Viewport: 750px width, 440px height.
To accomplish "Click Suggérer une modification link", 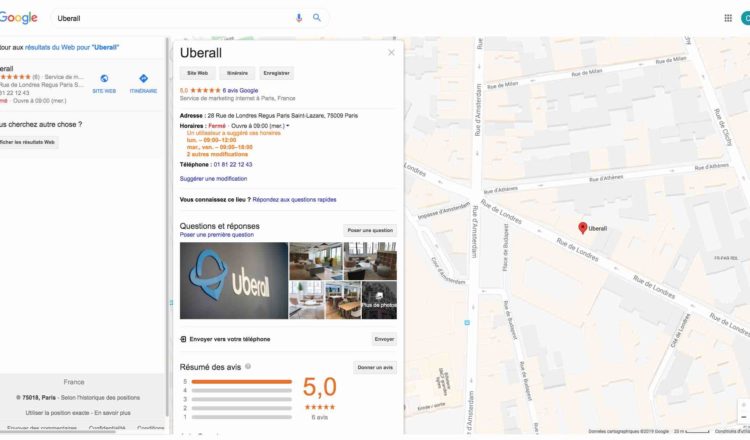I will [x=213, y=179].
